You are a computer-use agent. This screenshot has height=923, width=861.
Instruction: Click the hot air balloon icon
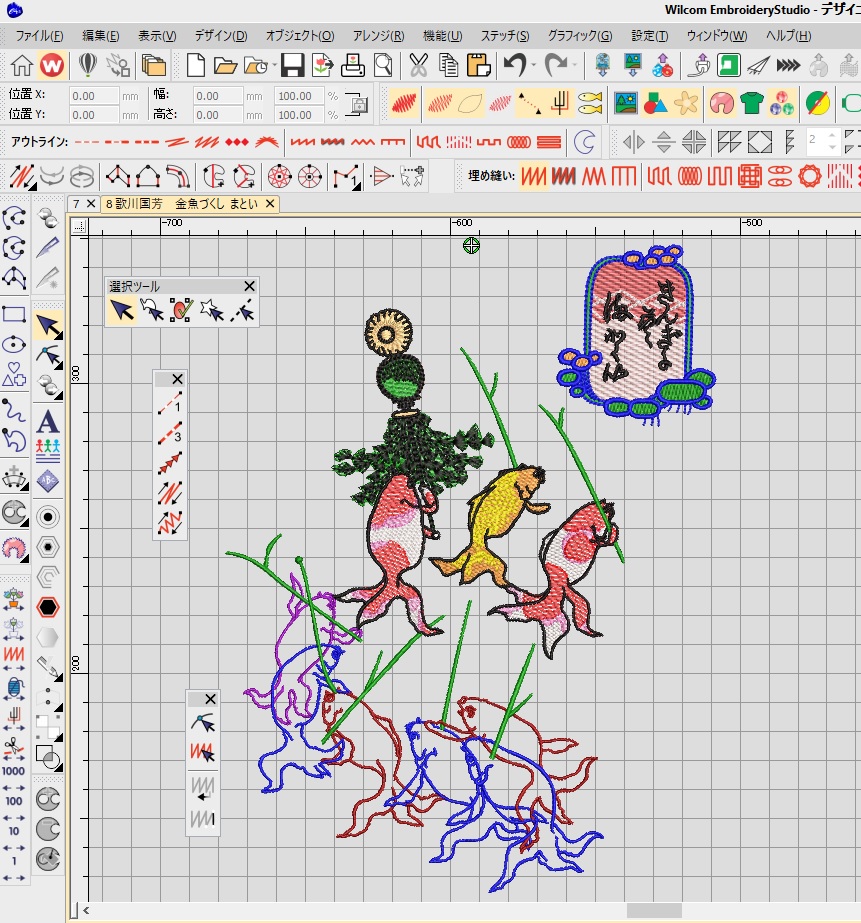tap(88, 65)
